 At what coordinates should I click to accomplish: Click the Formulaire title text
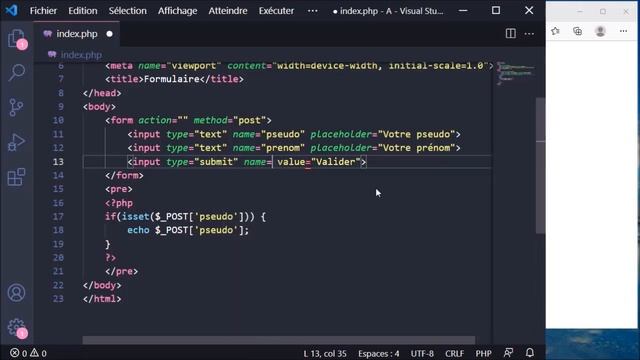(172, 79)
